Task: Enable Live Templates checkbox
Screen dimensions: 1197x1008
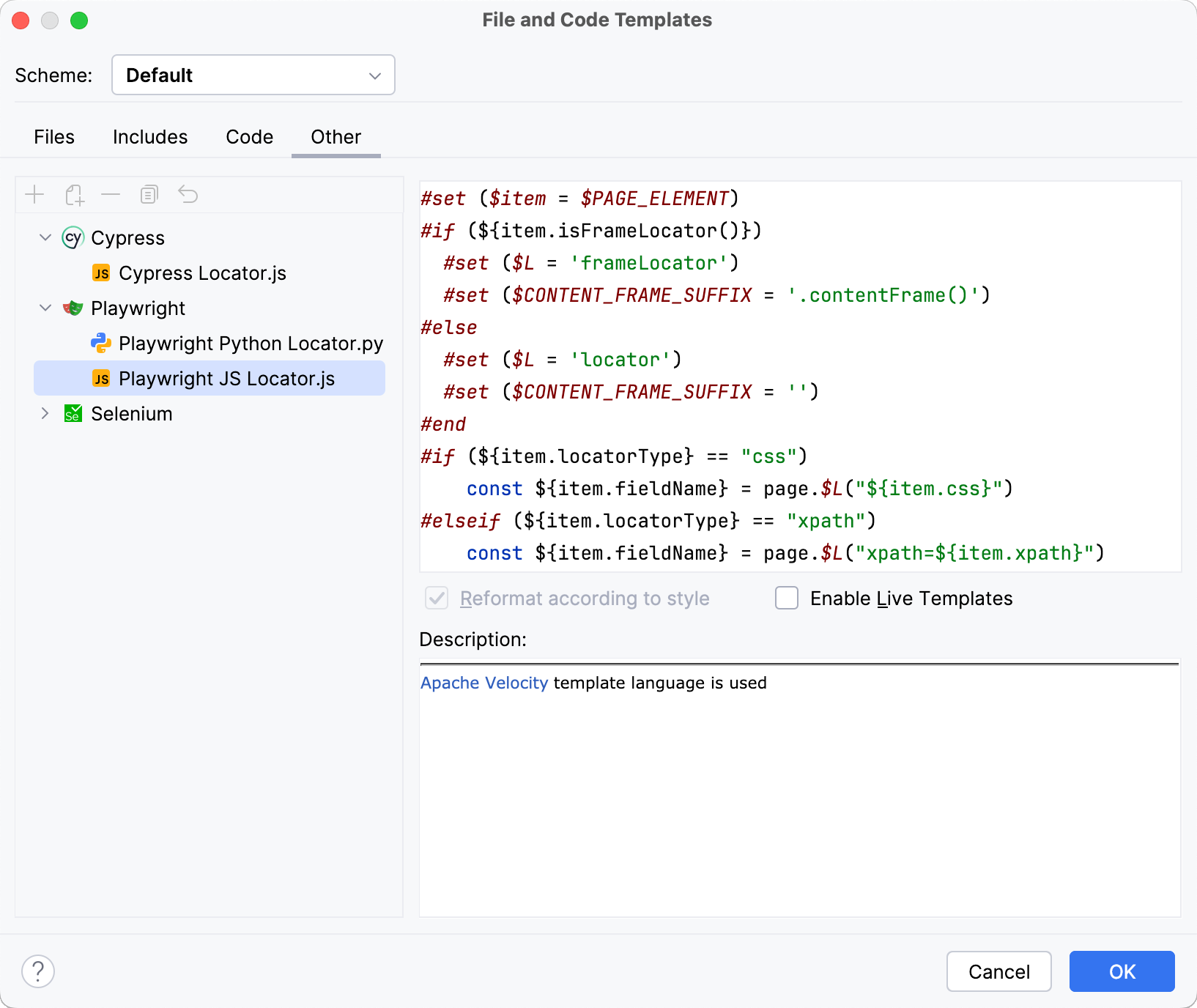Action: click(786, 598)
